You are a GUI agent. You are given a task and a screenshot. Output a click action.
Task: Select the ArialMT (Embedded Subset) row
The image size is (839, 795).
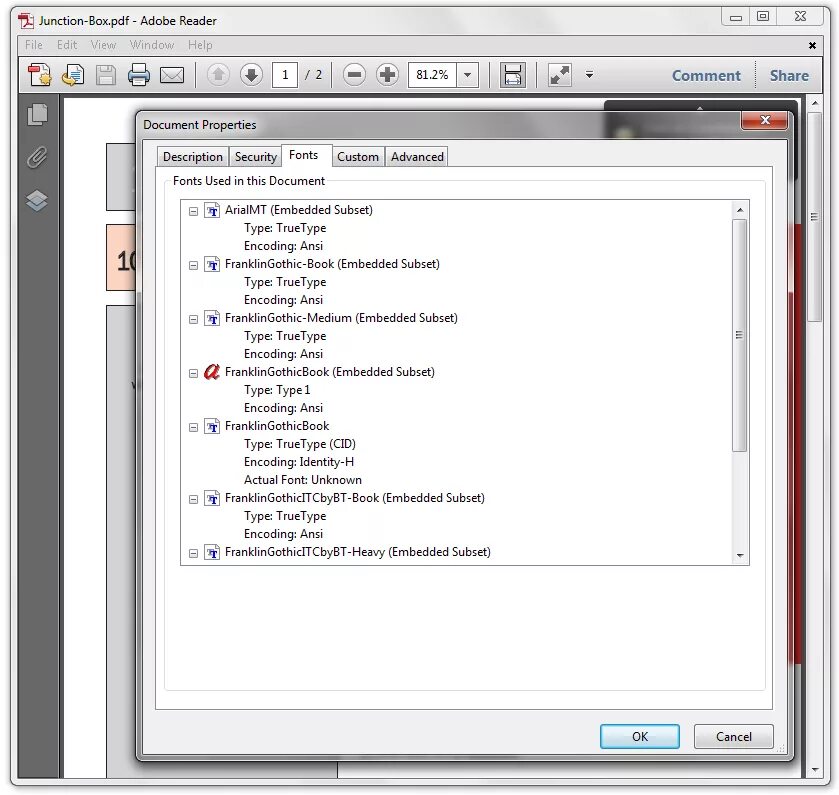(x=299, y=210)
